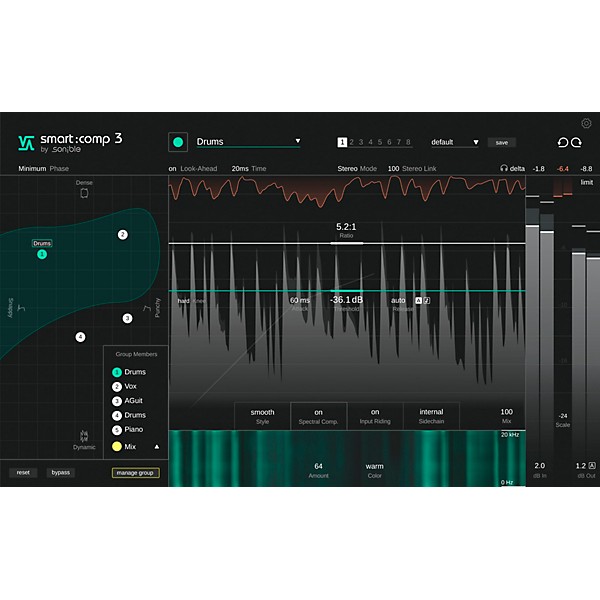Viewport: 600px width, 600px height.
Task: Click the sonible smart:comp logo icon
Action: pos(26,143)
